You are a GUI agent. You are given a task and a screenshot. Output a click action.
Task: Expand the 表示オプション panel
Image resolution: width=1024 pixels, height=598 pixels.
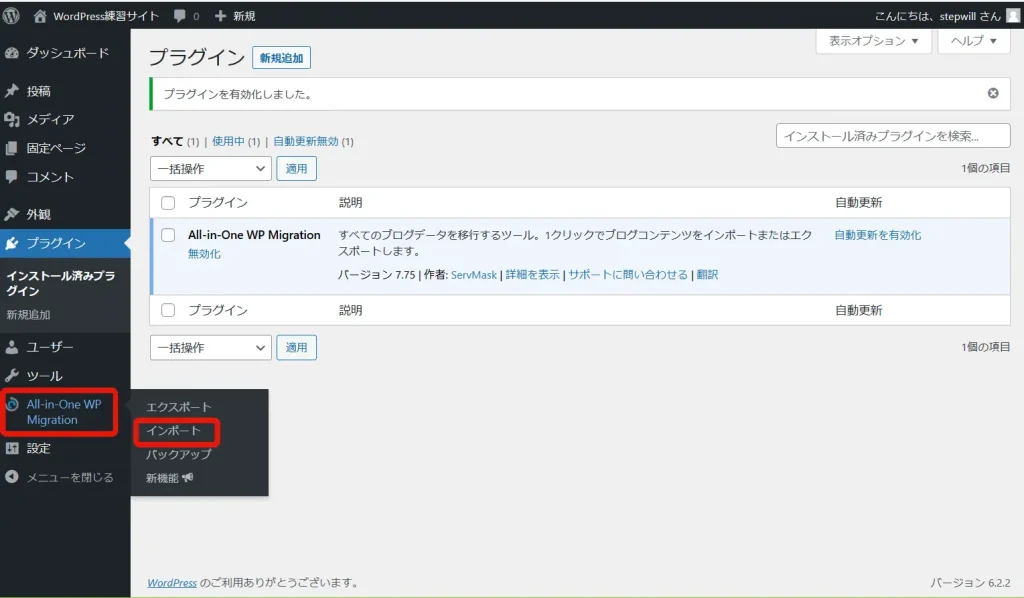(x=873, y=41)
